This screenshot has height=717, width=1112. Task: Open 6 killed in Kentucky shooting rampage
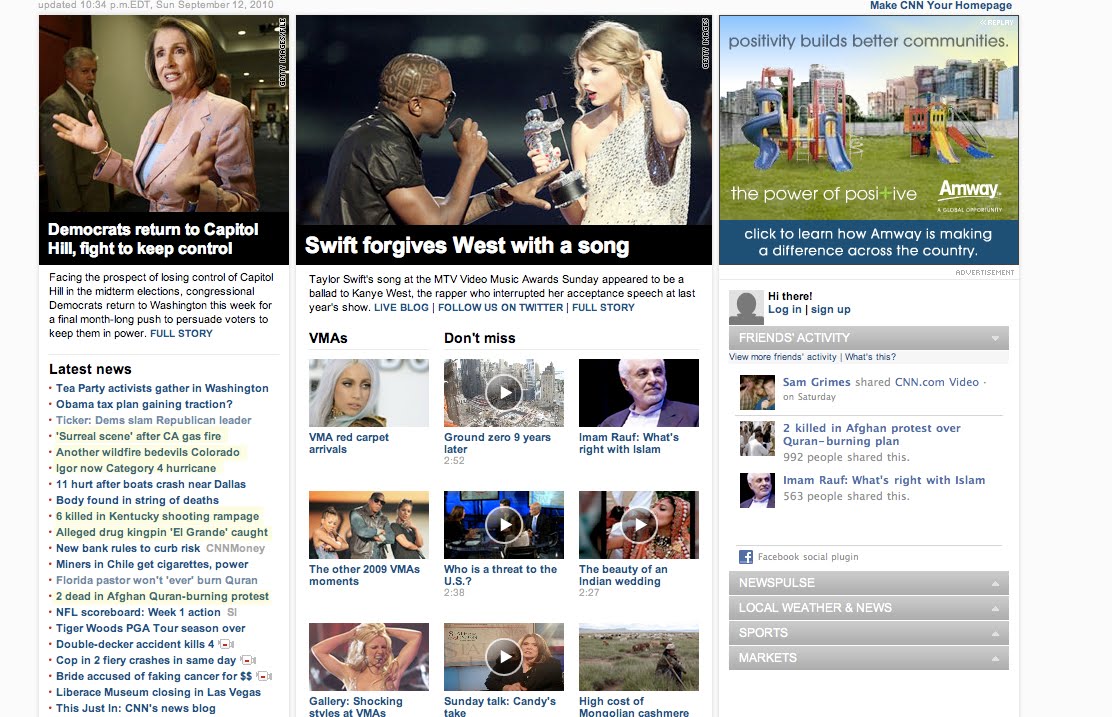coord(157,516)
